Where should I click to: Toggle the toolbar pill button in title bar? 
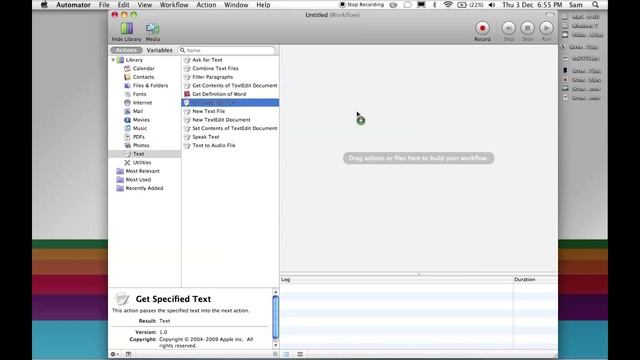(x=550, y=15)
